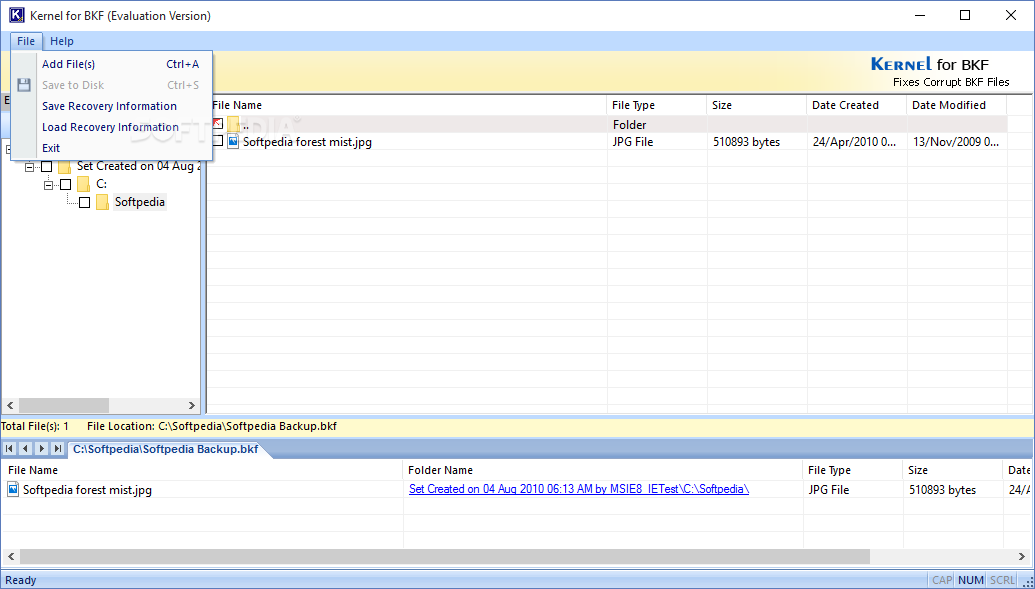Select Softpedia forest mist.jpg in upper list
1035x589 pixels.
pos(307,141)
